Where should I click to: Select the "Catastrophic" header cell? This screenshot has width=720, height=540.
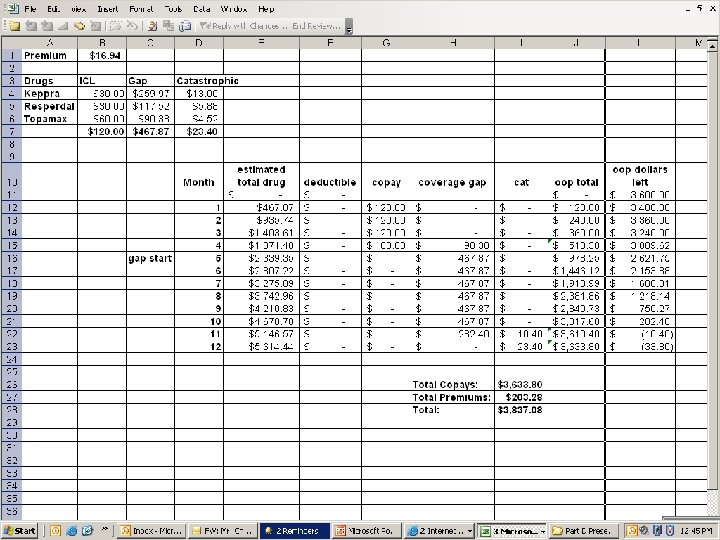[x=199, y=81]
